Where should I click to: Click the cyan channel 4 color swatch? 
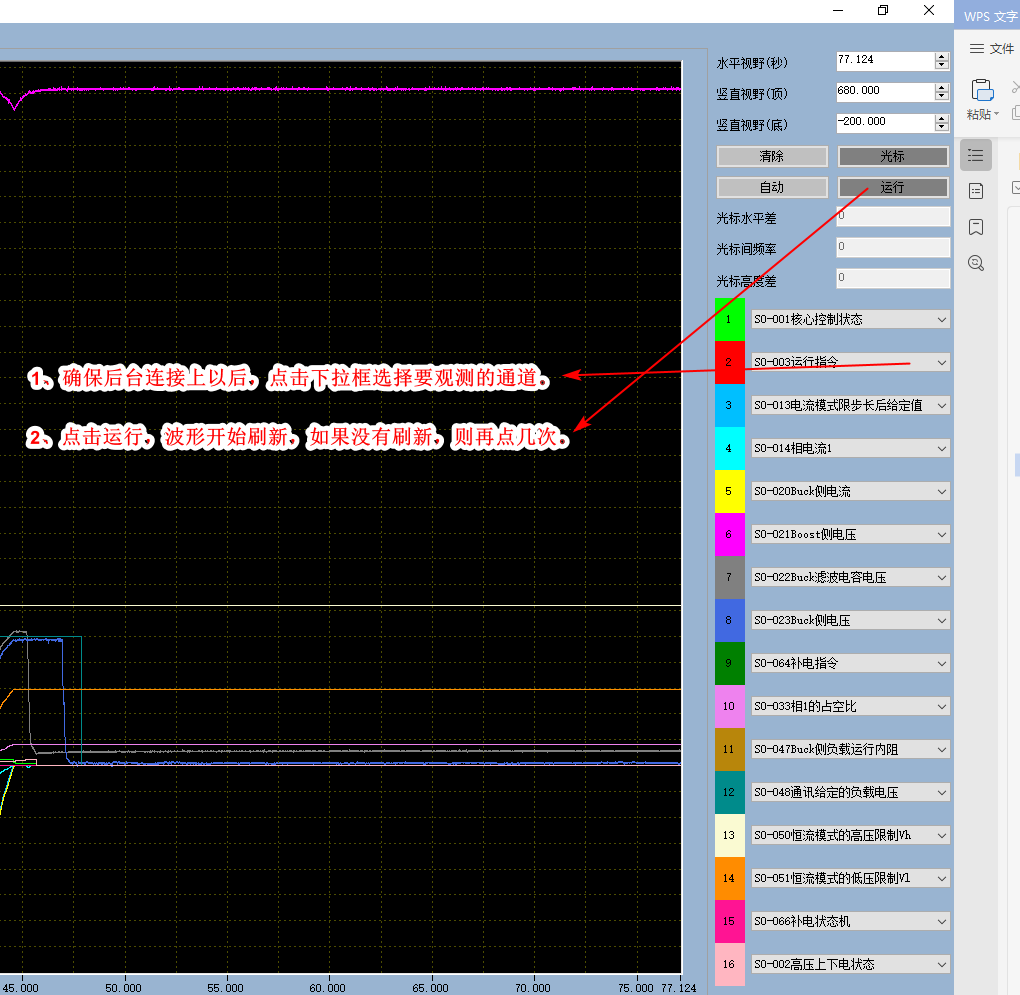click(x=729, y=448)
